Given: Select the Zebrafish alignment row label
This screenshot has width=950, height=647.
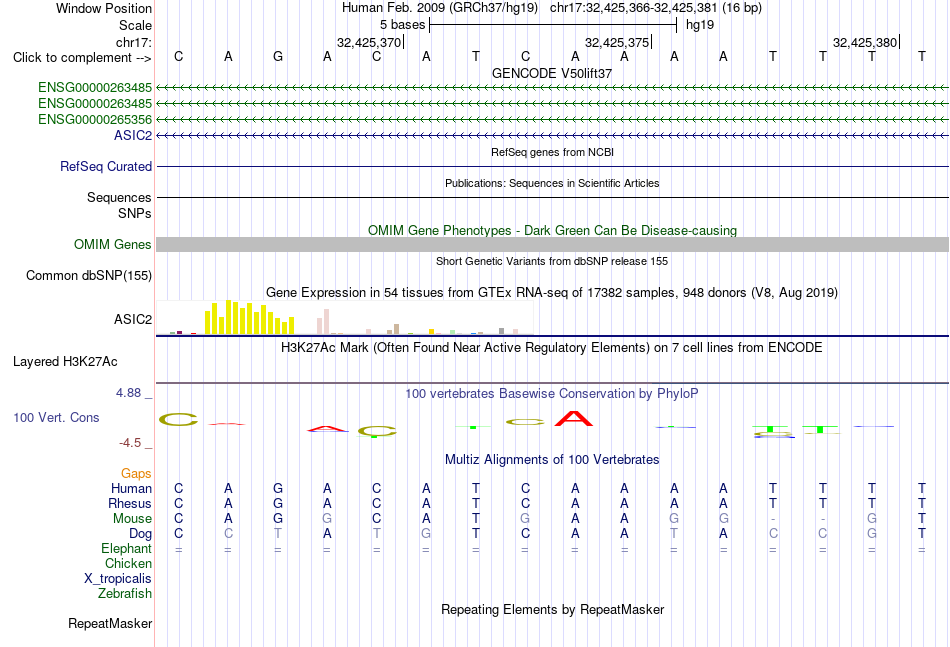Looking at the screenshot, I should click(x=125, y=594).
